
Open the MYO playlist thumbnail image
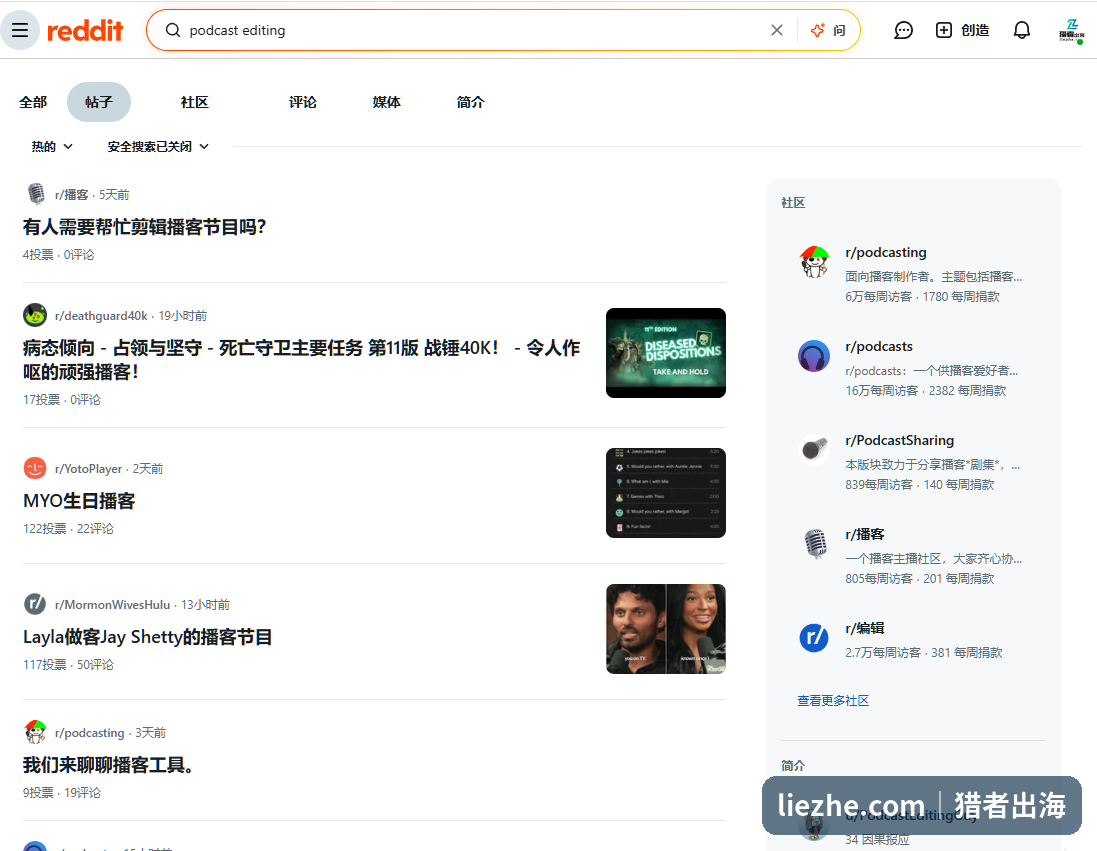pos(665,493)
